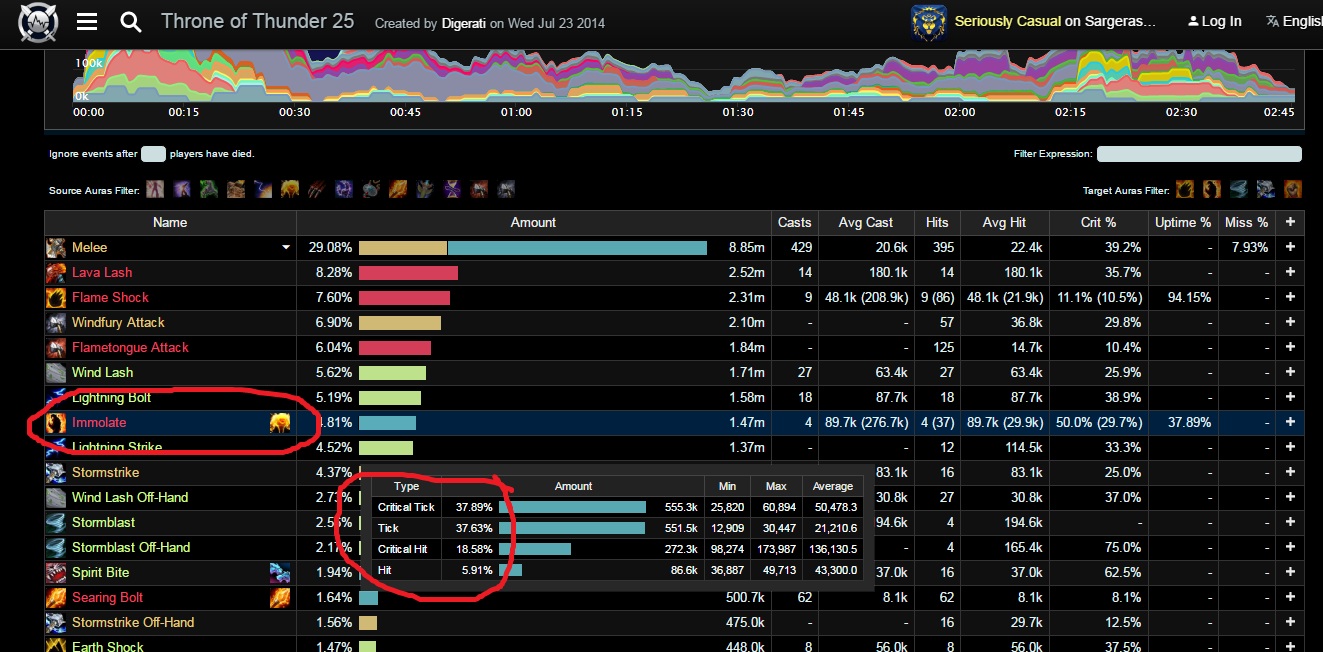Click the Seriously Casual guild emblem icon

(928, 22)
